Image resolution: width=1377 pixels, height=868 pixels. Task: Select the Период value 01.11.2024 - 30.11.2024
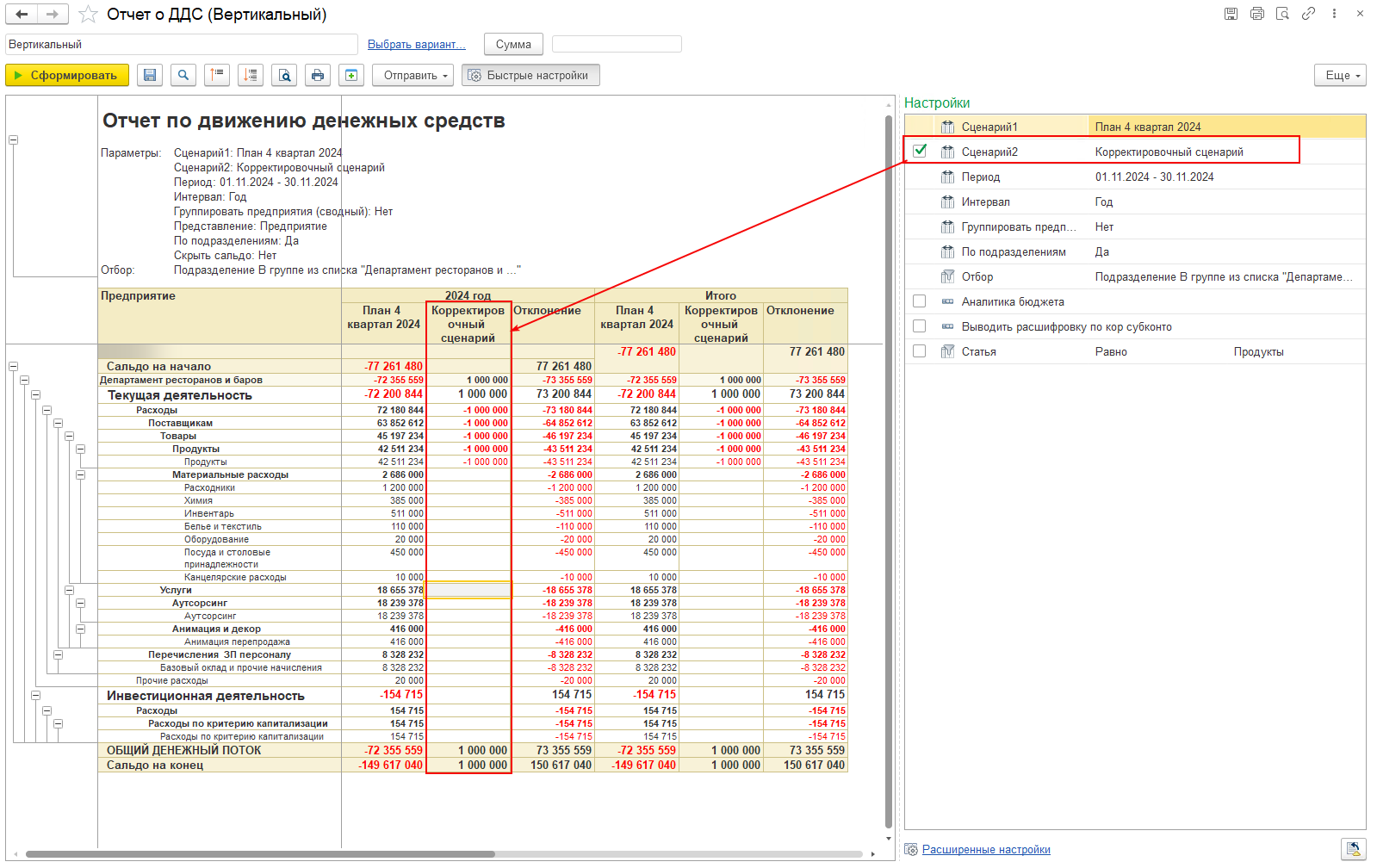pyautogui.click(x=1154, y=177)
